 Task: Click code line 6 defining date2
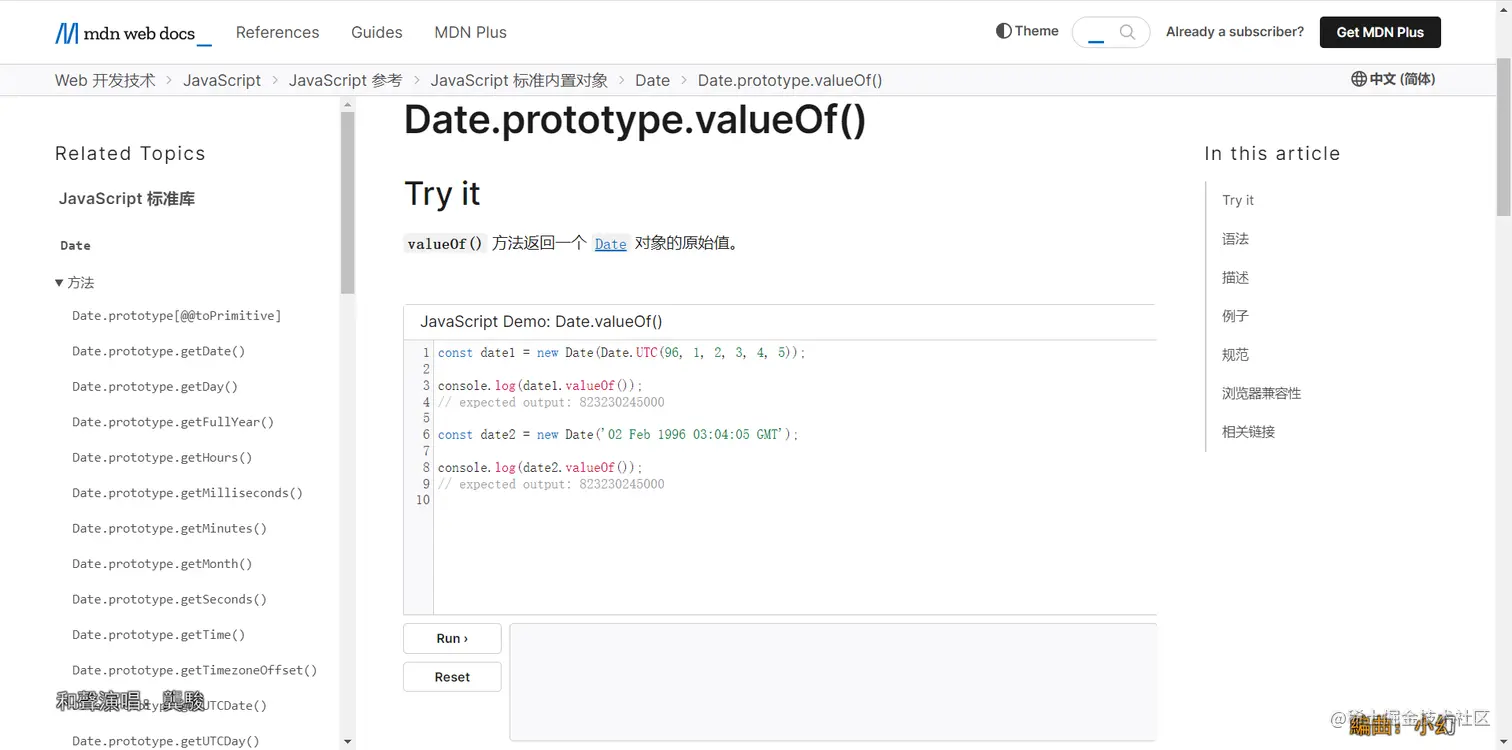point(618,435)
